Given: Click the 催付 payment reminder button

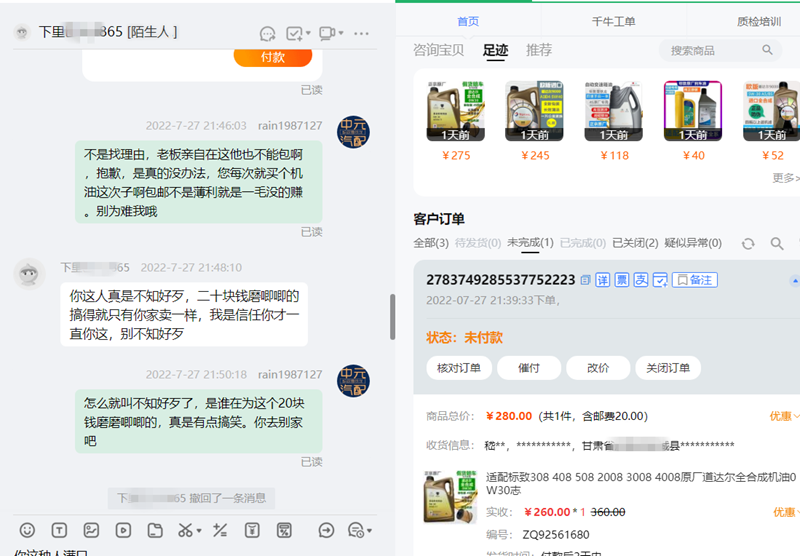Looking at the screenshot, I should pyautogui.click(x=529, y=367).
